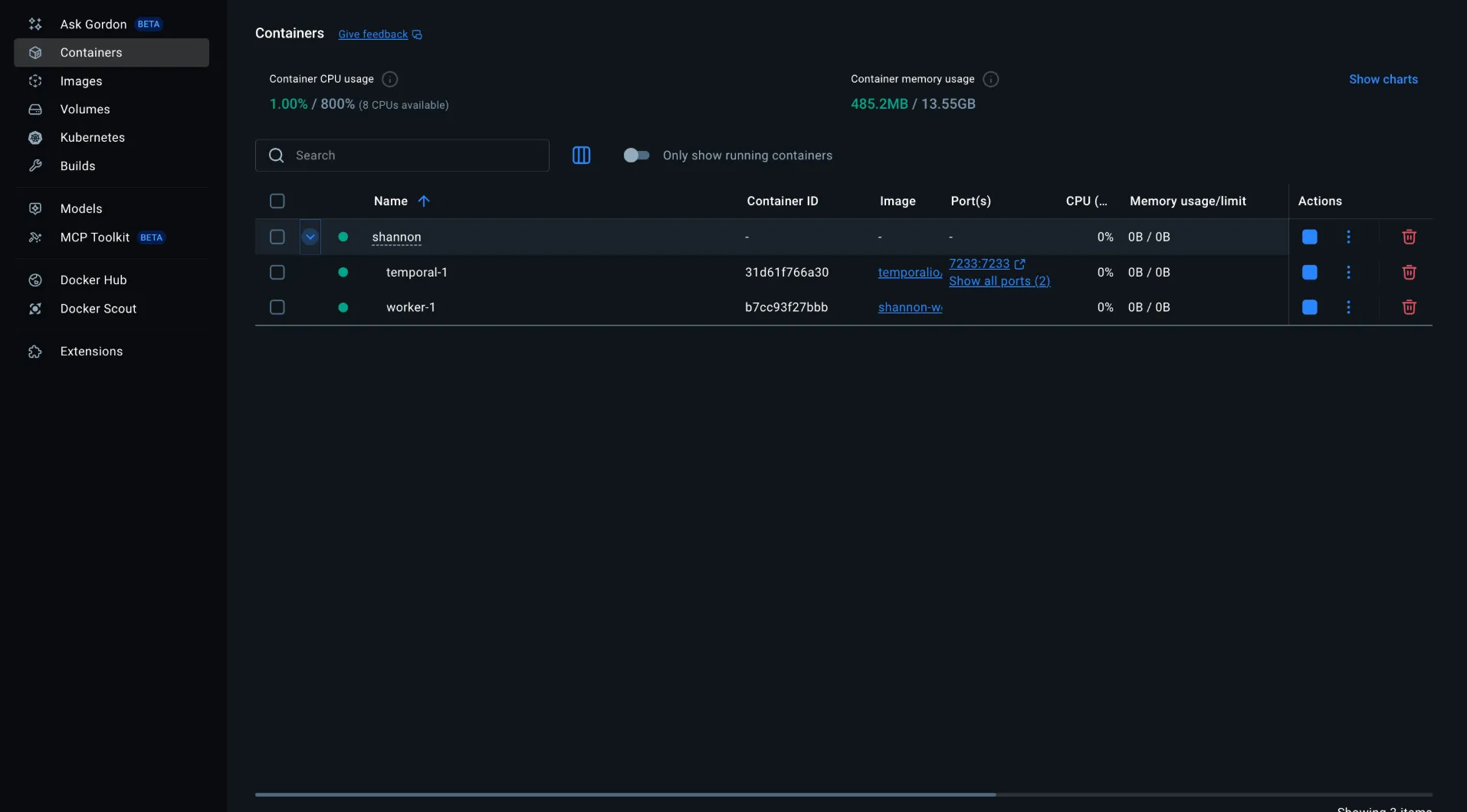Stop the shannon container

pyautogui.click(x=1309, y=237)
